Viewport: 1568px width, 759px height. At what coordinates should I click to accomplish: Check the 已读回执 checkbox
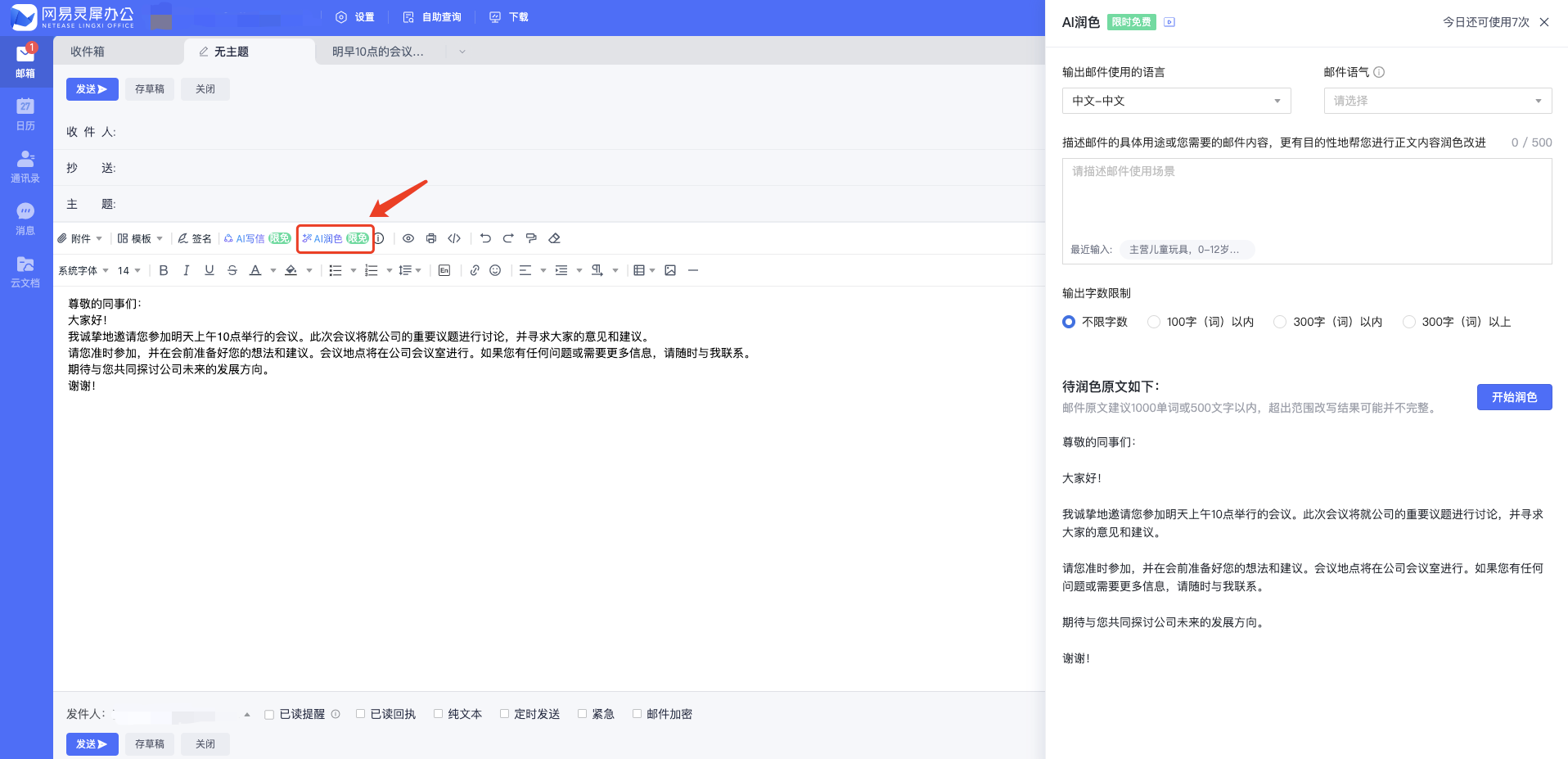tap(360, 714)
